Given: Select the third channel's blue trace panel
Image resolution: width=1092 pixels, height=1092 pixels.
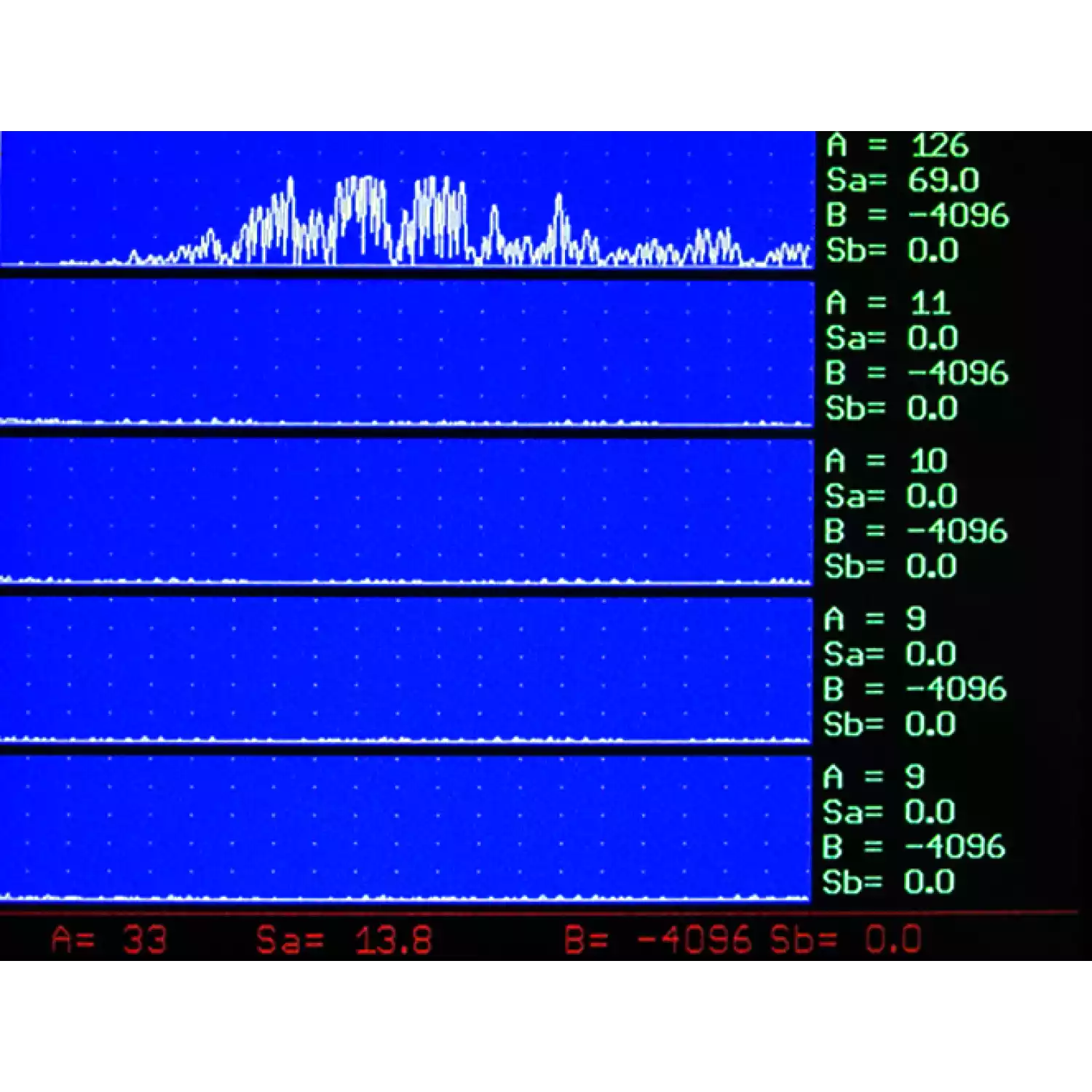Looking at the screenshot, I should point(406,511).
